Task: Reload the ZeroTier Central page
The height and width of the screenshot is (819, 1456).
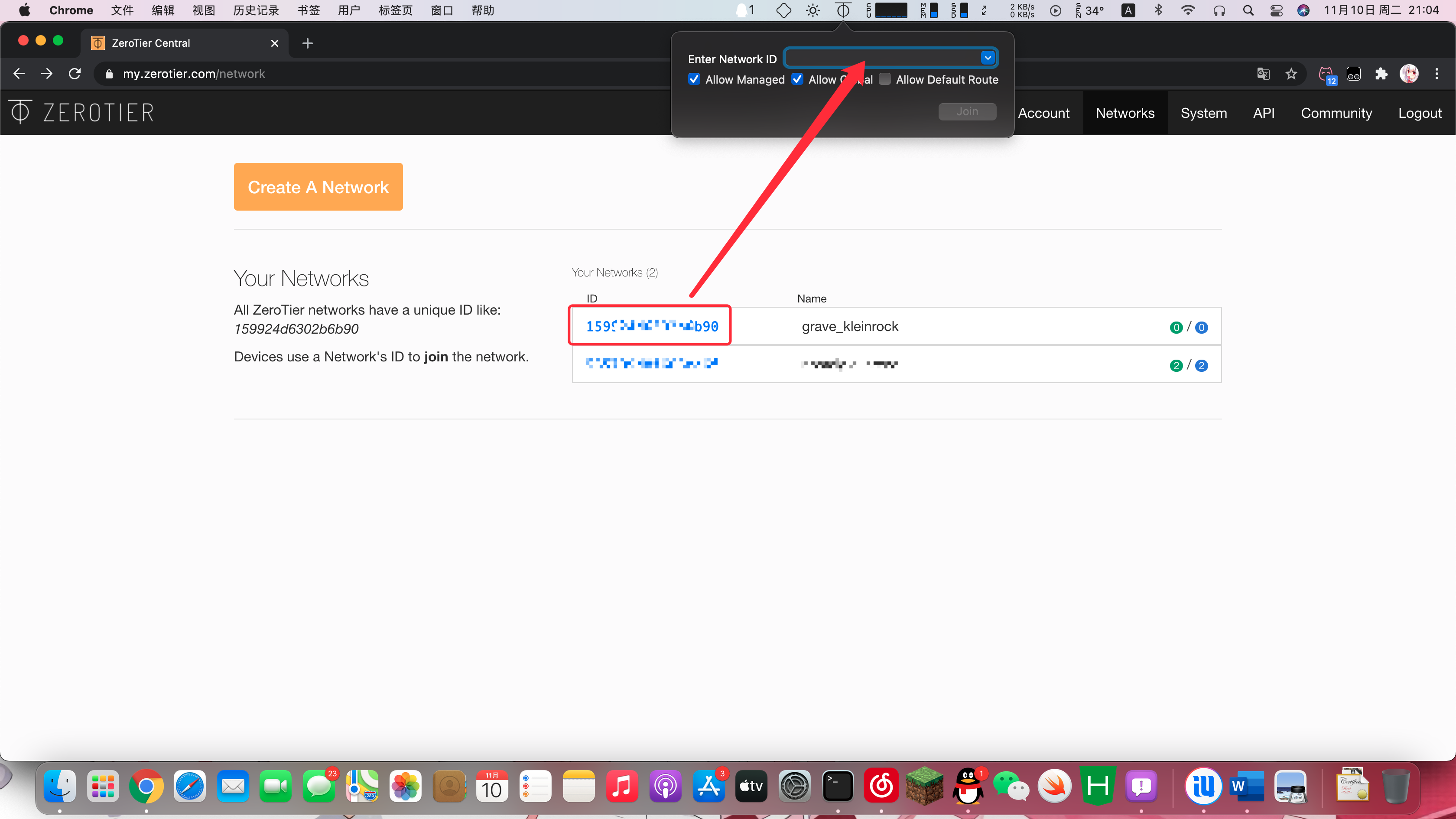Action: coord(75,74)
